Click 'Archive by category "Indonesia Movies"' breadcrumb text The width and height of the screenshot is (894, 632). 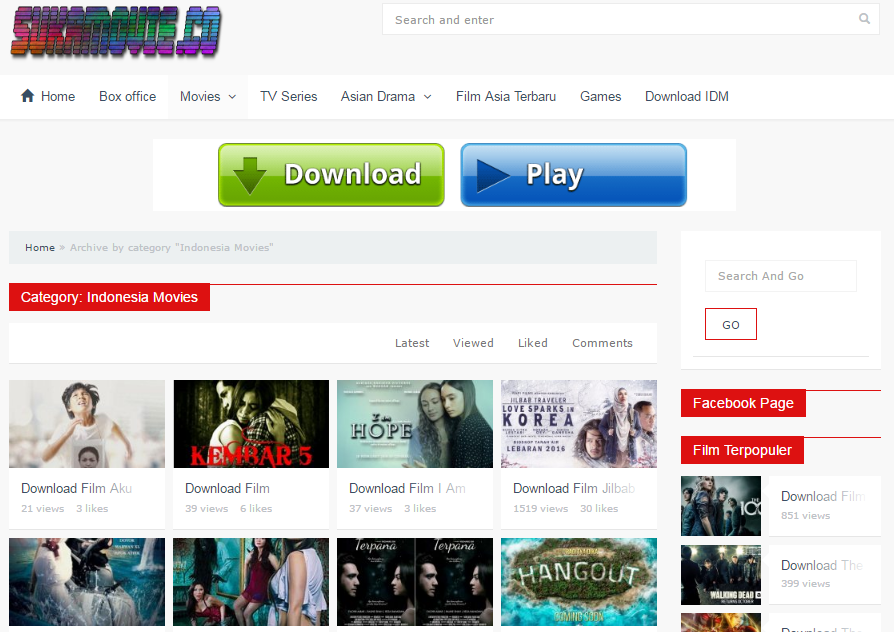coord(172,248)
